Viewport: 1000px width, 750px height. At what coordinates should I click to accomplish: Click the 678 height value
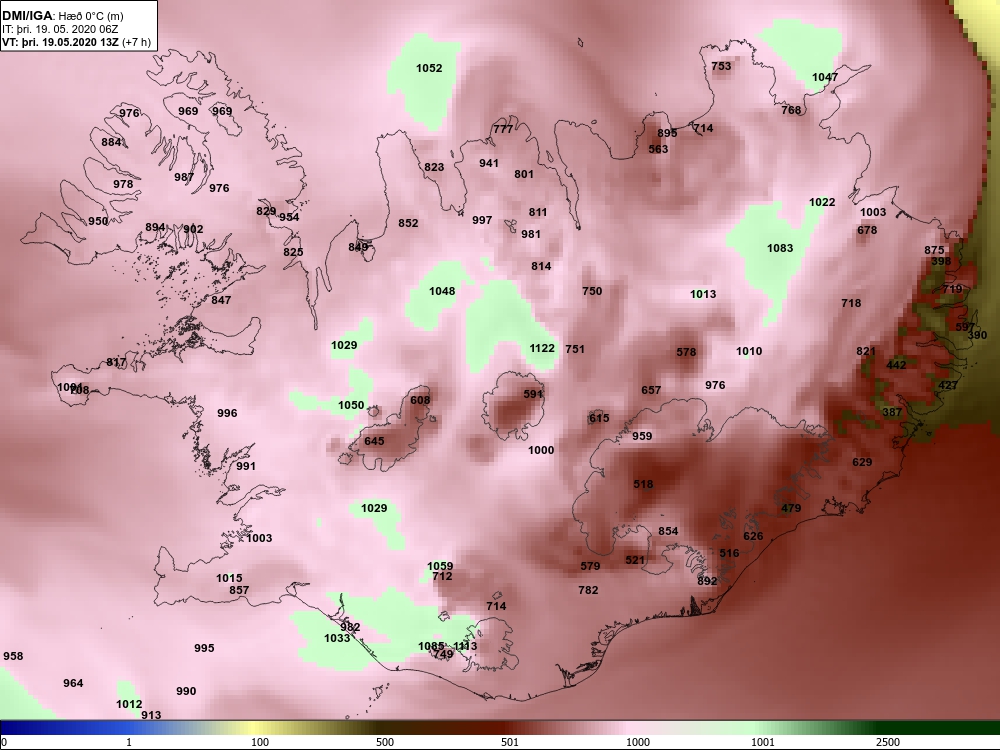(x=867, y=230)
